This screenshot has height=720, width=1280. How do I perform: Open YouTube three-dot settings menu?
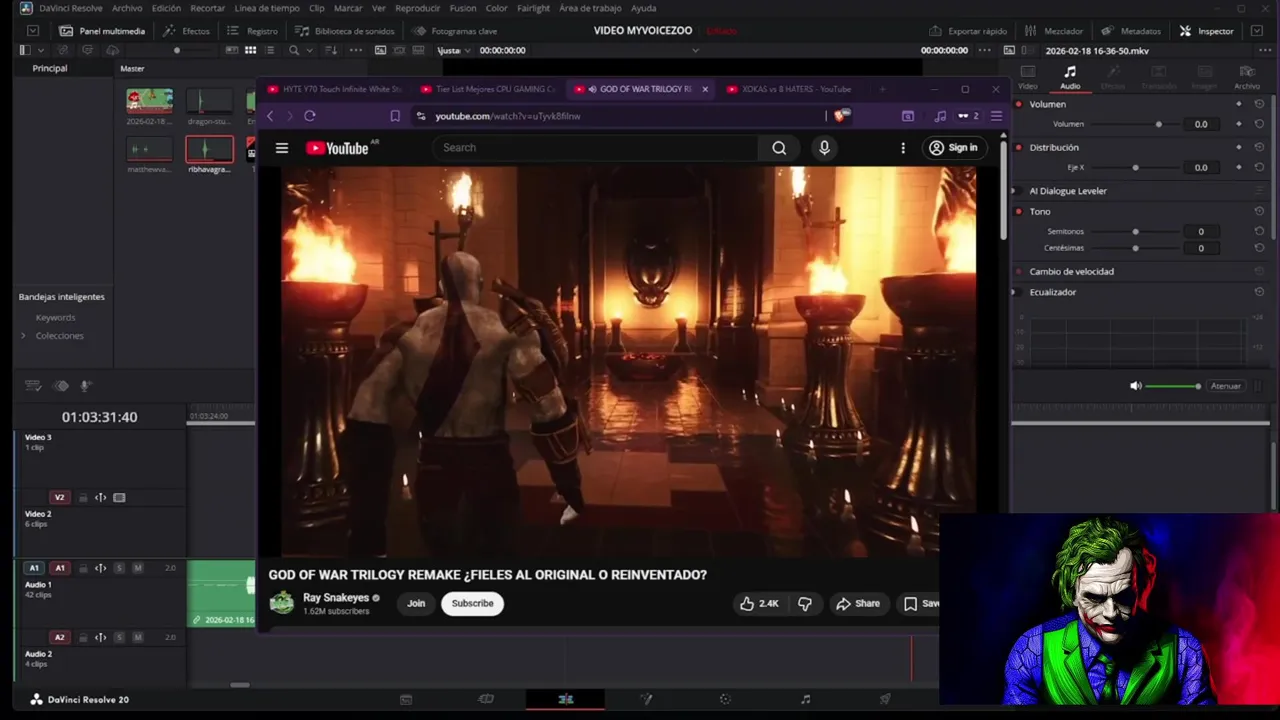[903, 148]
